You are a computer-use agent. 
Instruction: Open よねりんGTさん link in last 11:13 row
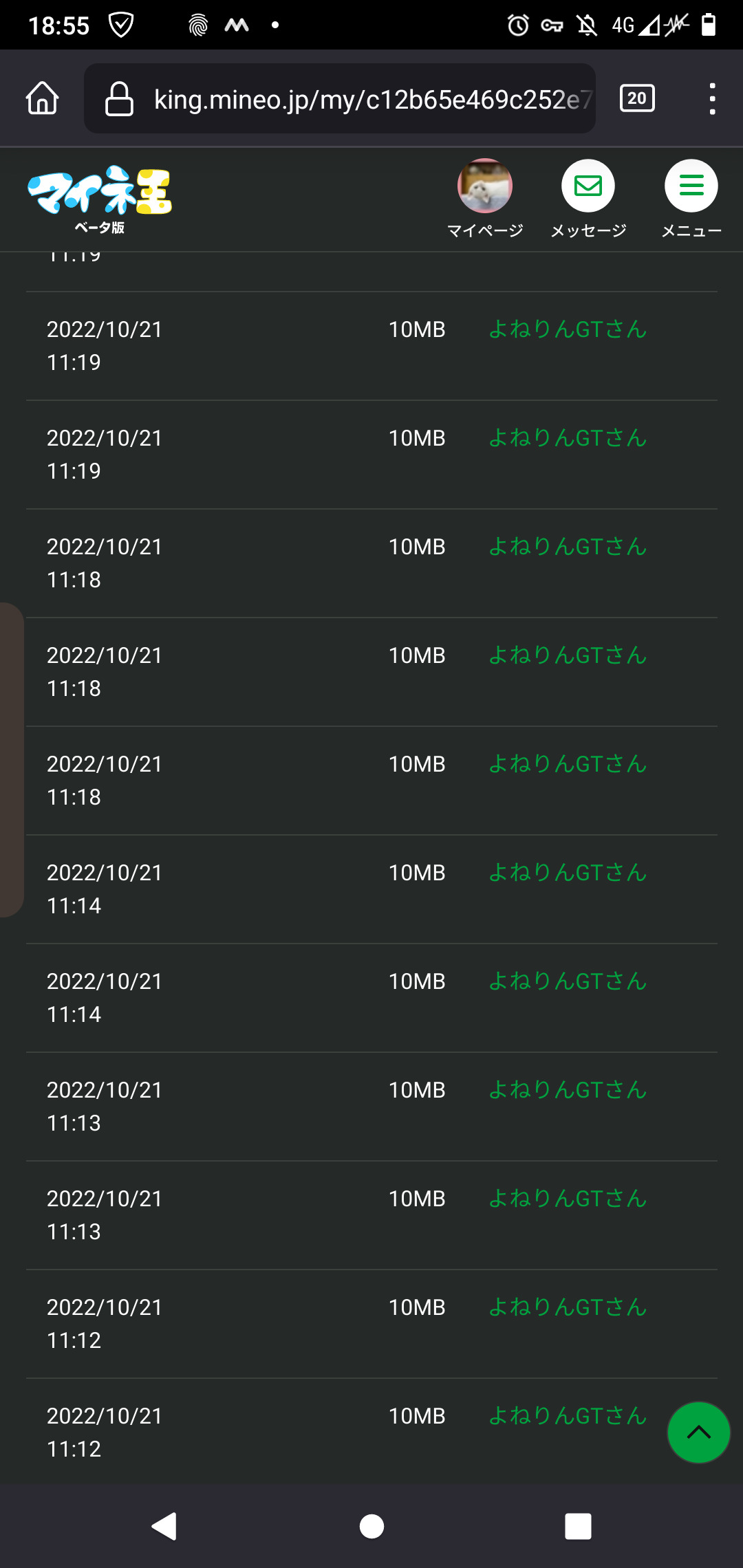coord(568,1199)
